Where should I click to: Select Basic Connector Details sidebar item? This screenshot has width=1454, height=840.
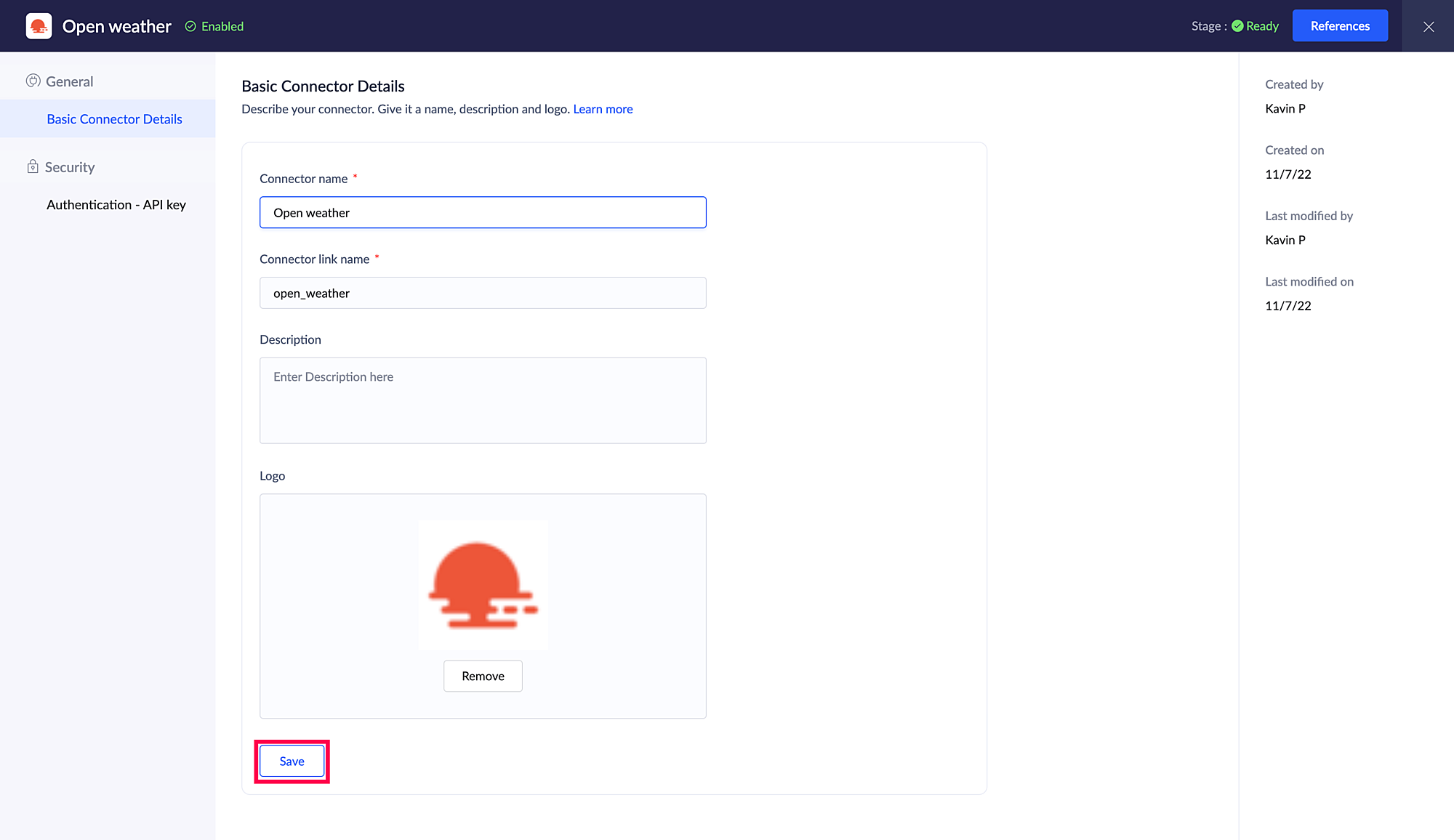click(114, 119)
